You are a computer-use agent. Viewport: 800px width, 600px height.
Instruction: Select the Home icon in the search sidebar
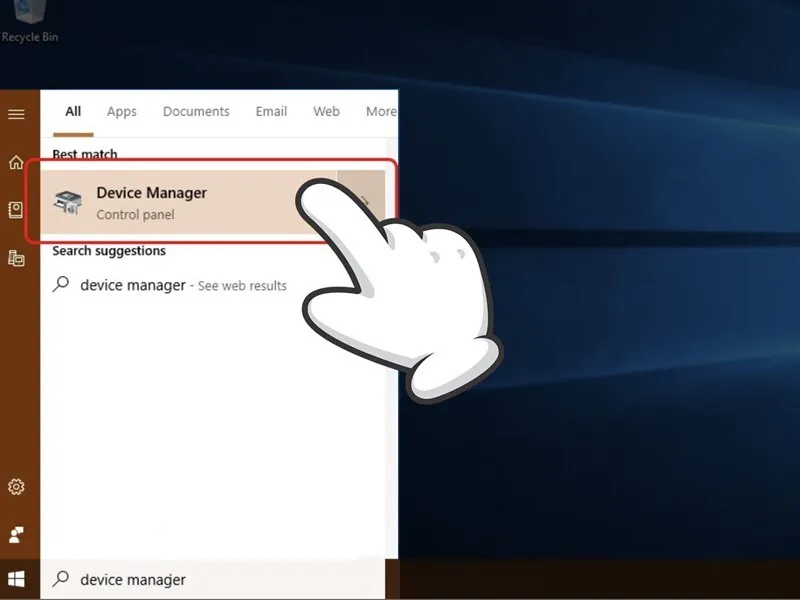(x=15, y=160)
